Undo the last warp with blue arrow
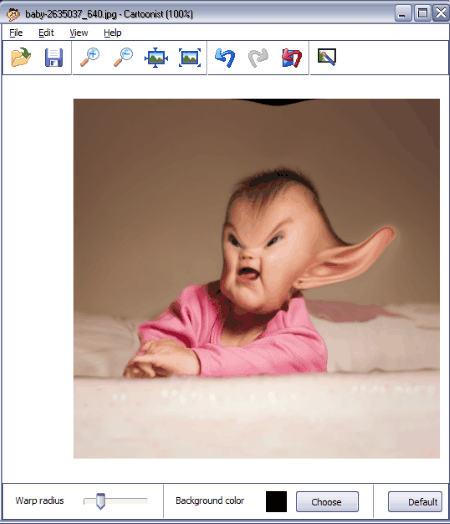Viewport: 450px width, 524px height. click(x=225, y=57)
